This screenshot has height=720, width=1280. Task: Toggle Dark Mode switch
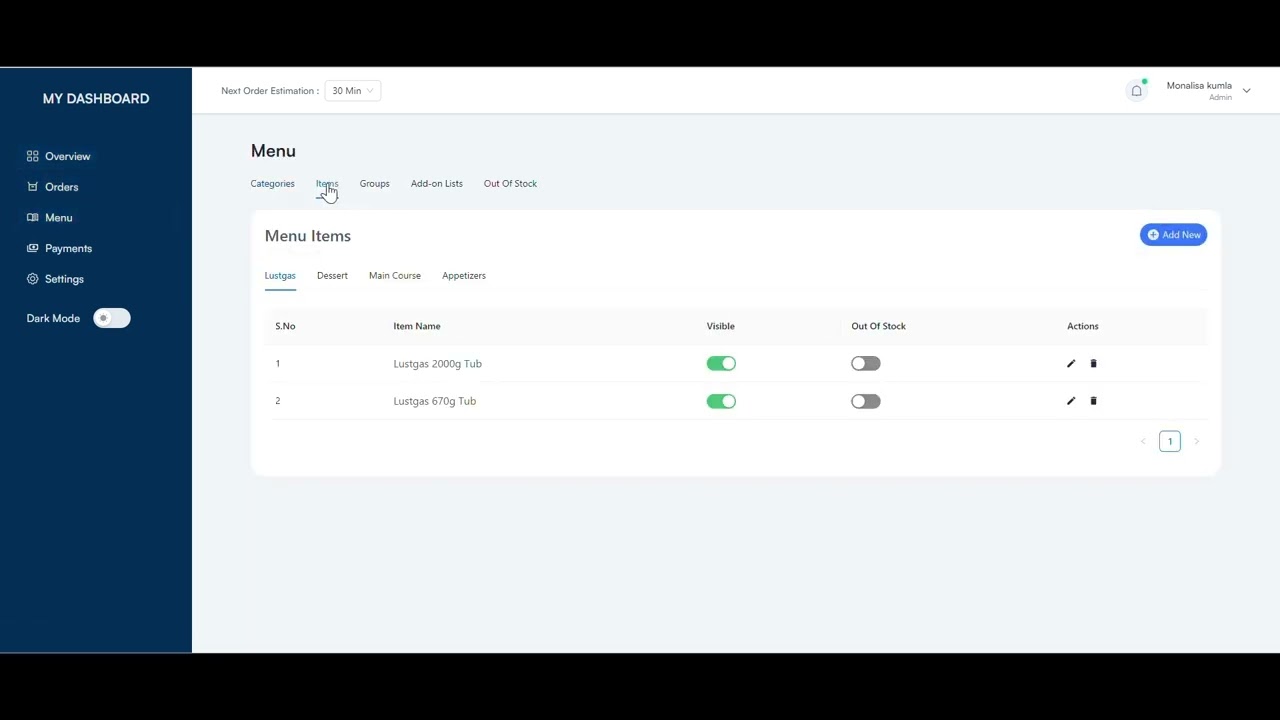112,318
